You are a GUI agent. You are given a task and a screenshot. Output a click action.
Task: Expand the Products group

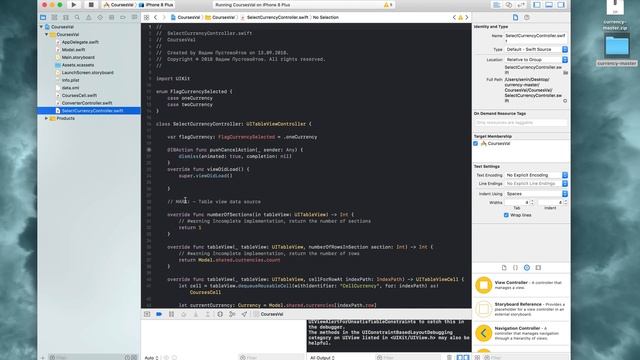(x=47, y=118)
